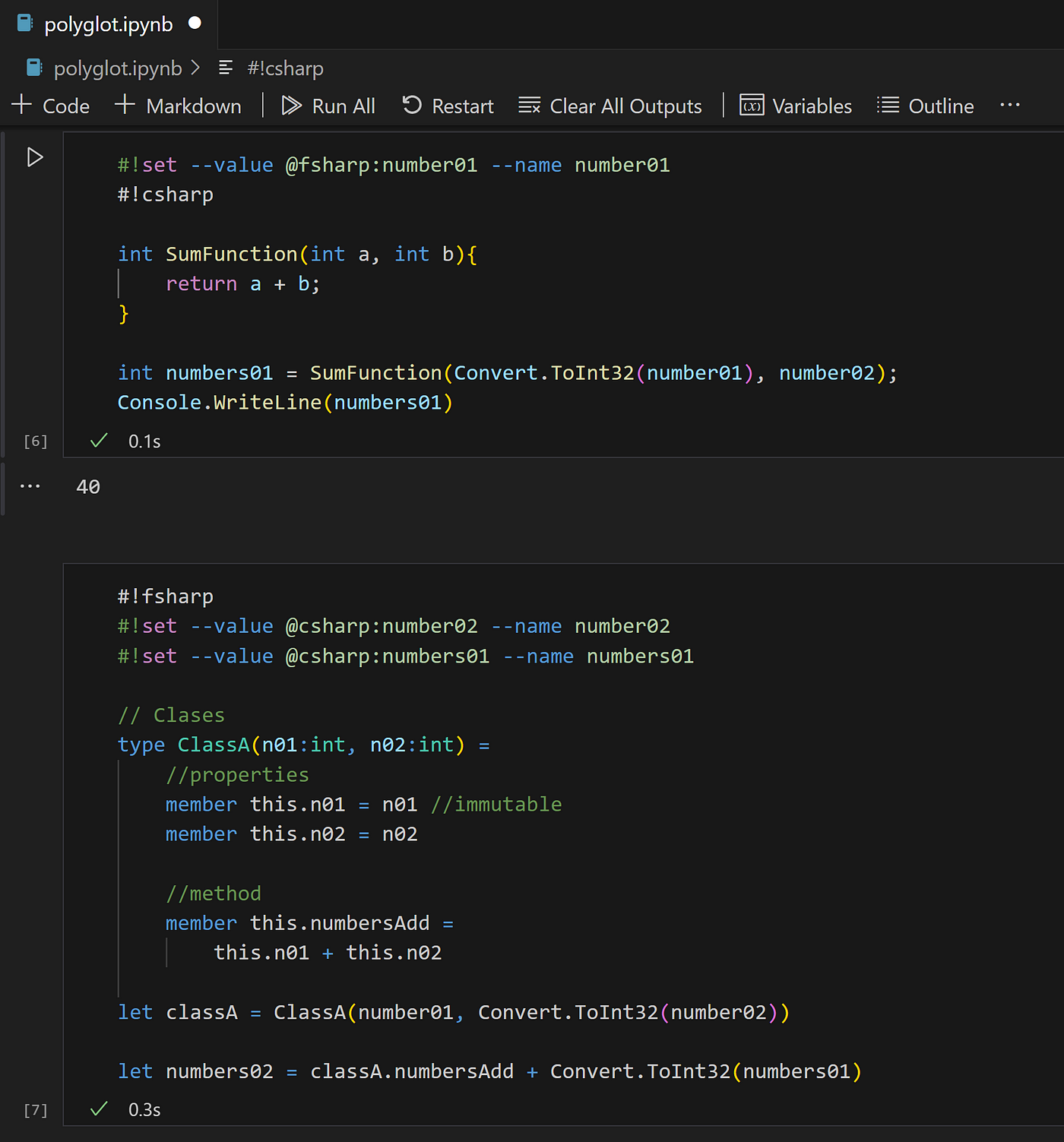Click the notebook icon in polyglot.ipynb tab
The width and height of the screenshot is (1064, 1142).
coord(25,24)
